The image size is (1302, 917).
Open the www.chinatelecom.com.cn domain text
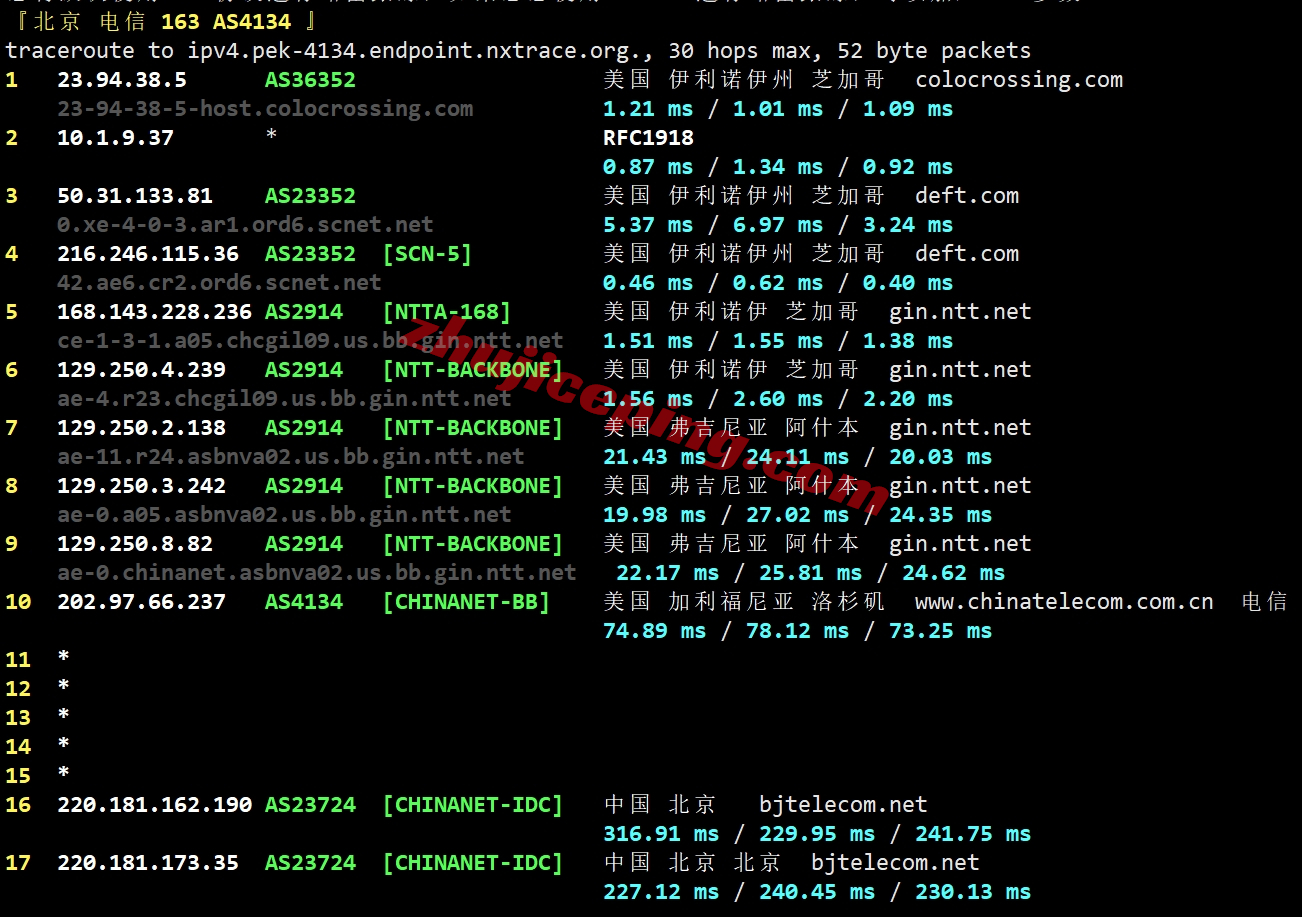(1064, 602)
